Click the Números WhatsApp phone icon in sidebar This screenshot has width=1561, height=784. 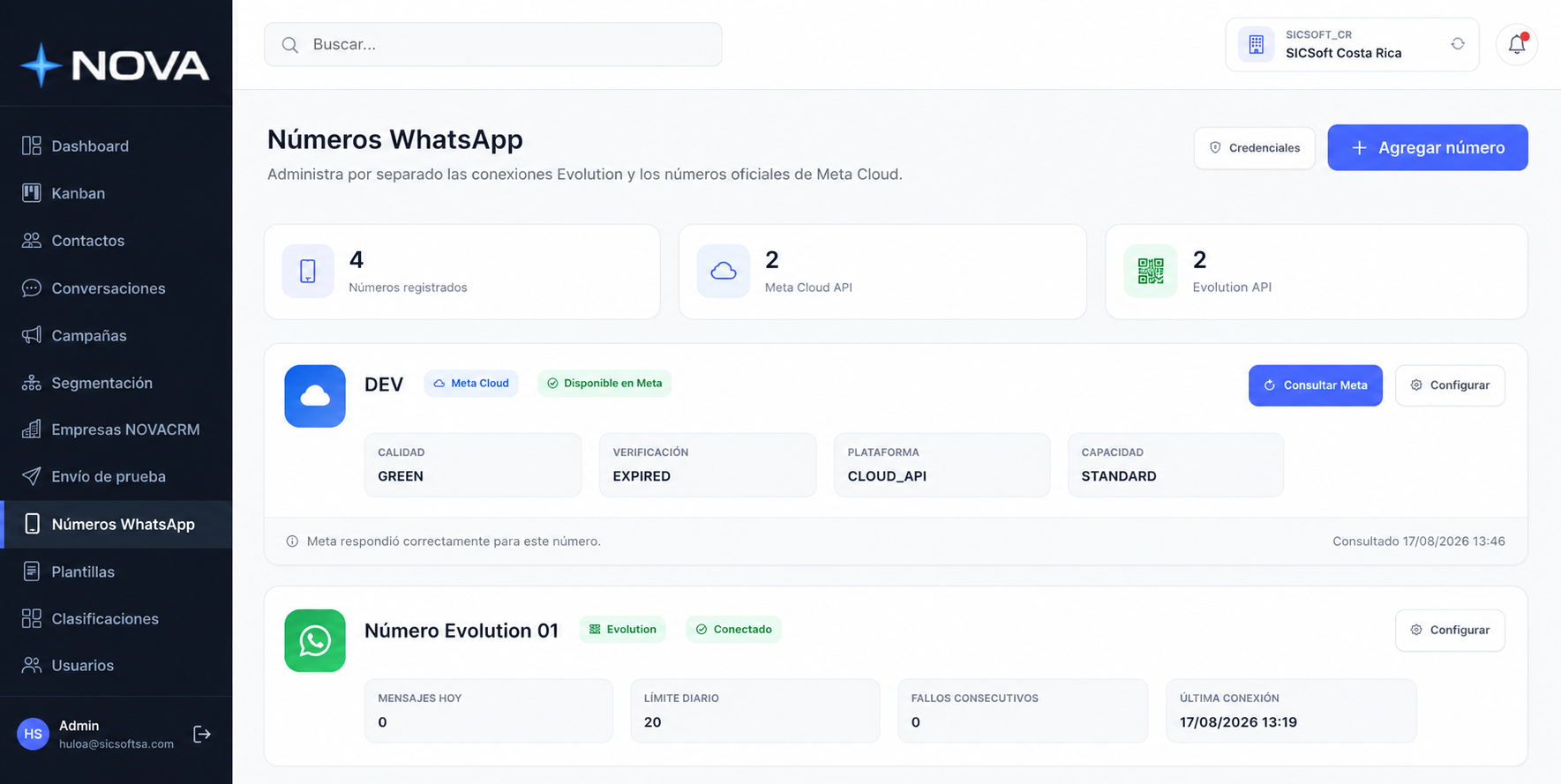click(32, 524)
